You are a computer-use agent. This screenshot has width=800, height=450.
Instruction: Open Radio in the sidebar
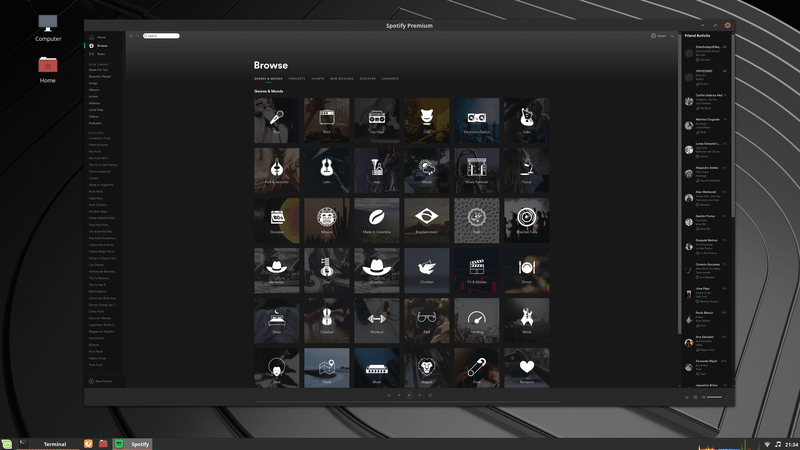101,54
